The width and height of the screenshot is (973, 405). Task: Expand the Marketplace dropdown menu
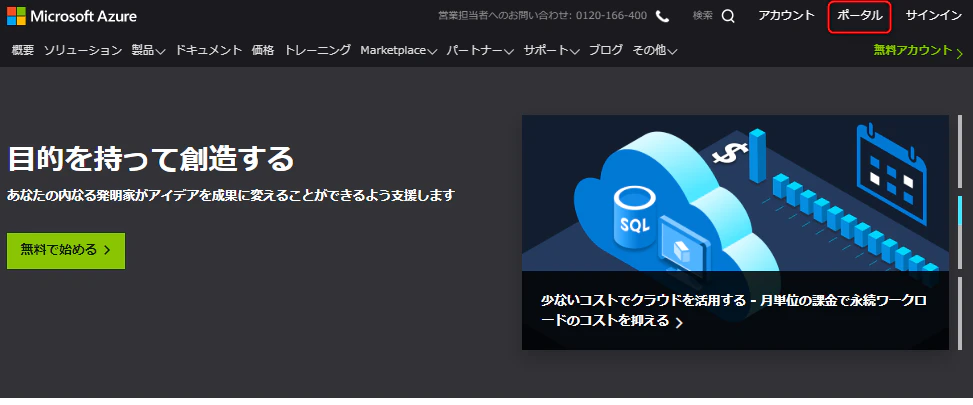[398, 50]
